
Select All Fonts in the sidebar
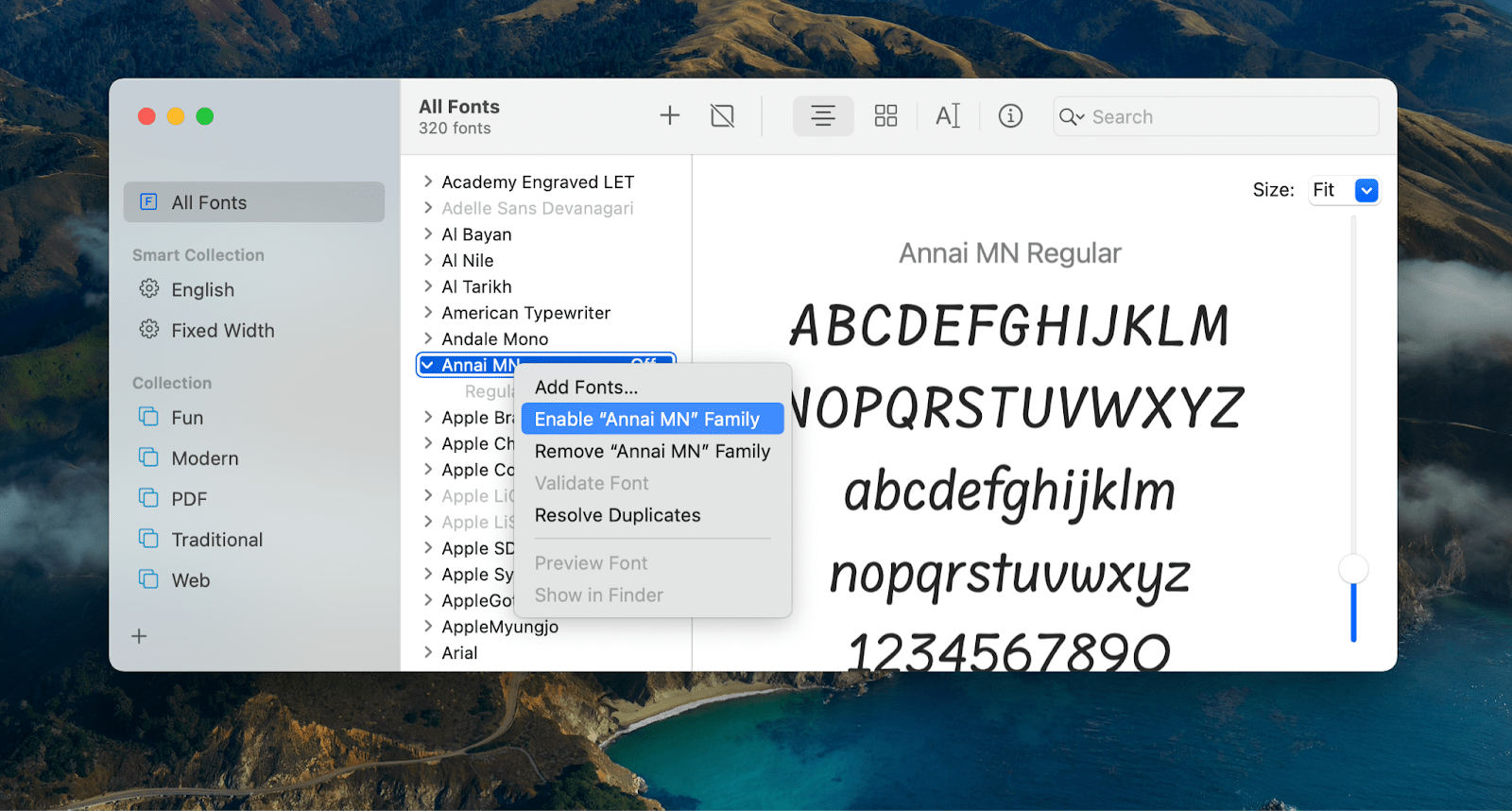click(x=254, y=202)
